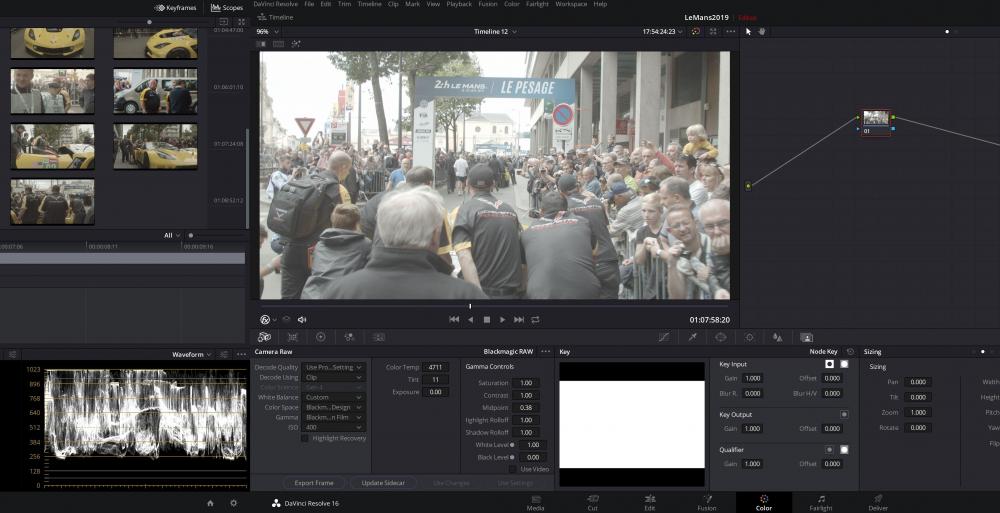Open ISO 400 dropdown
Screen dimensions: 1000x513
(333, 428)
